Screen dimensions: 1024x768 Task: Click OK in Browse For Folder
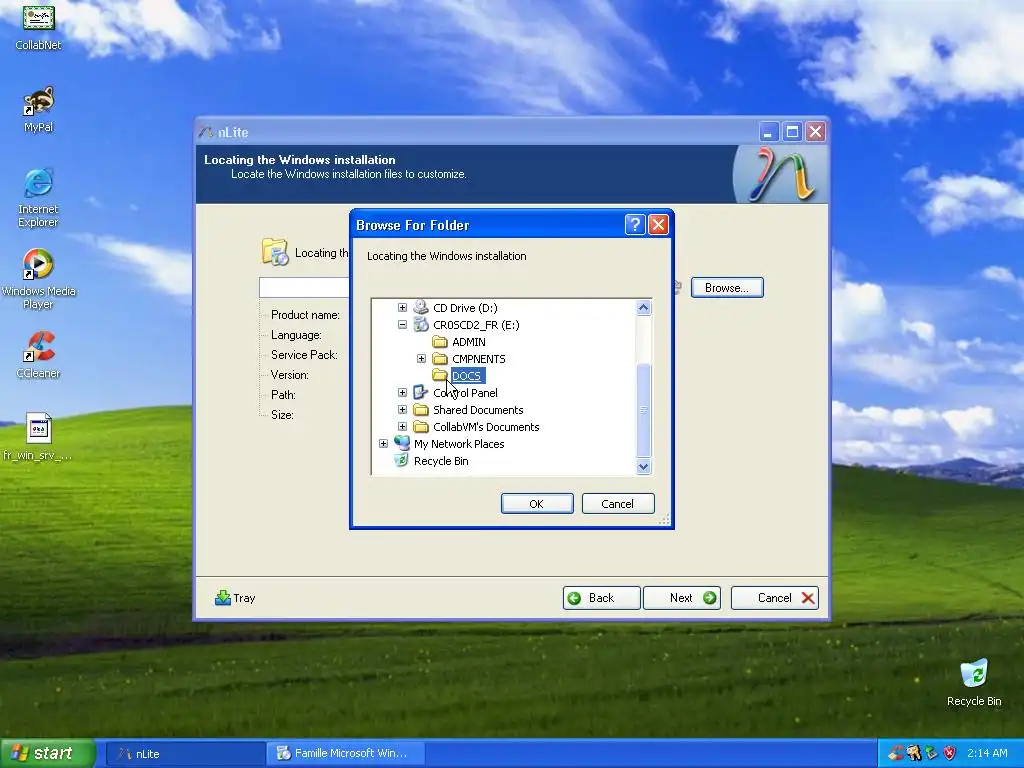pos(537,504)
